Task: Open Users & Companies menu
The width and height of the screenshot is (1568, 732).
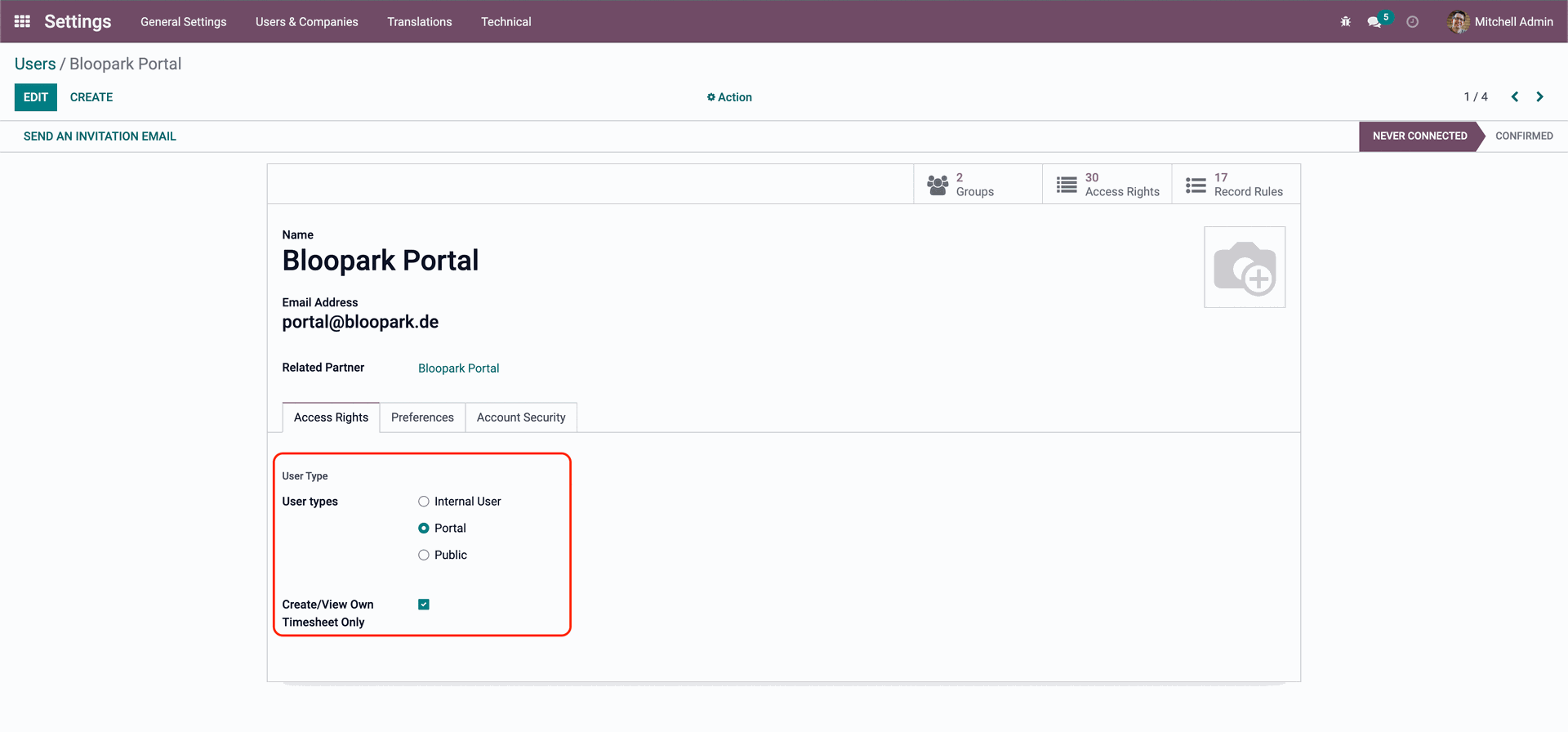Action: [x=307, y=22]
